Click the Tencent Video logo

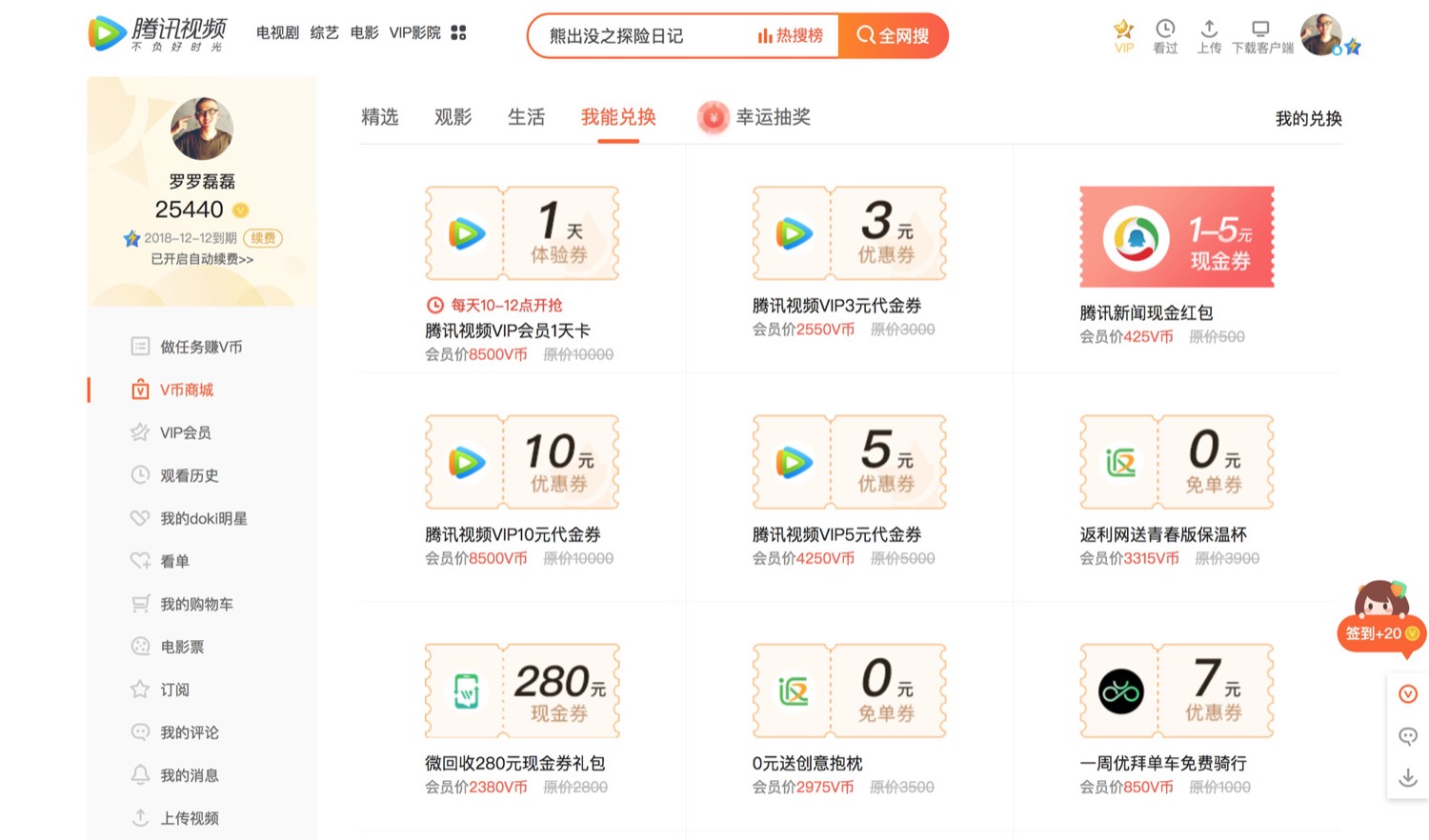pyautogui.click(x=158, y=33)
